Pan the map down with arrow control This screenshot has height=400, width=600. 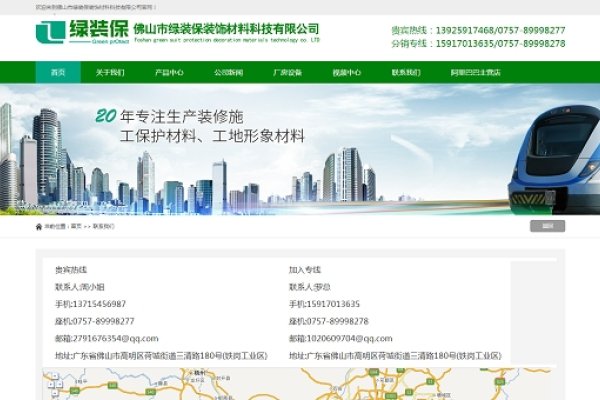click(55, 392)
